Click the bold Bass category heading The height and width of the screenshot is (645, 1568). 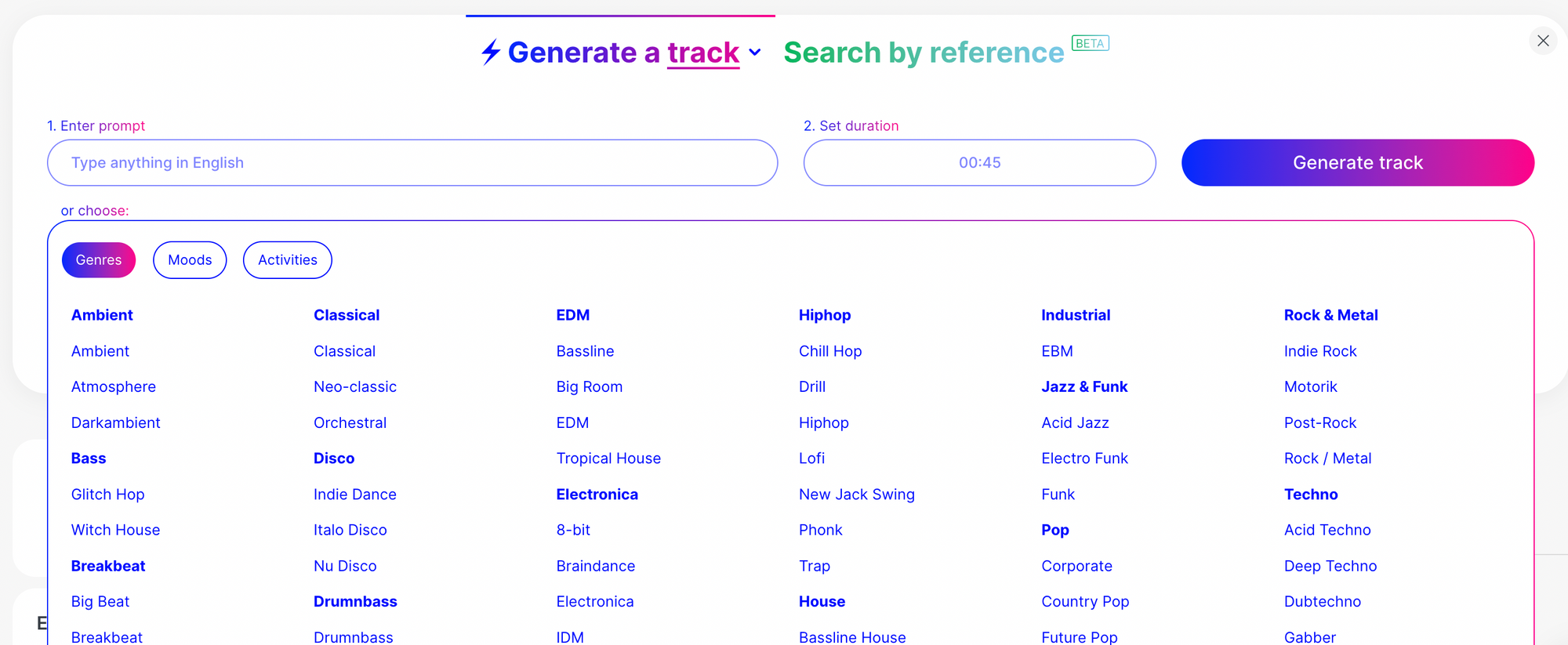(89, 458)
